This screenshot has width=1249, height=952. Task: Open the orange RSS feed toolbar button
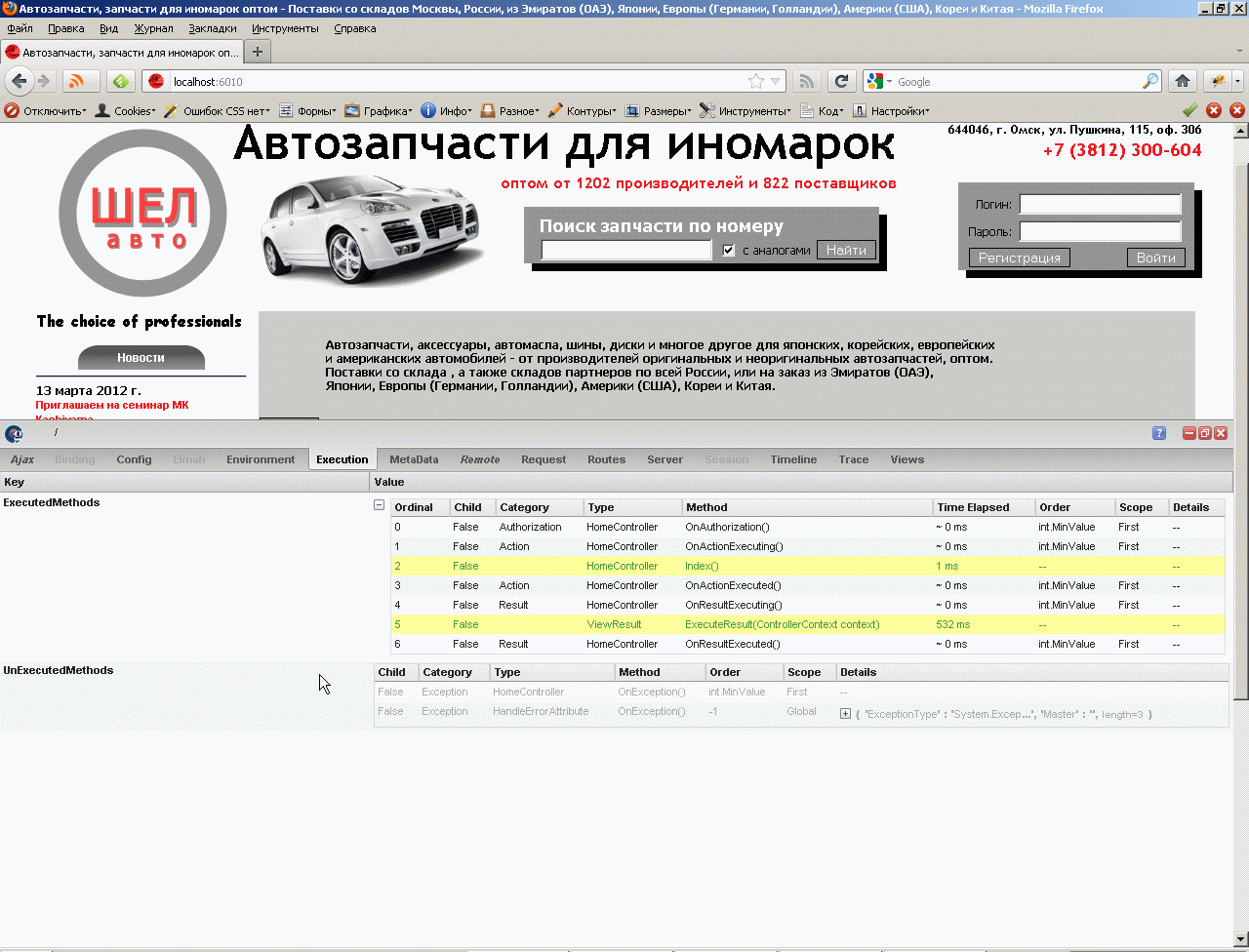(x=81, y=81)
